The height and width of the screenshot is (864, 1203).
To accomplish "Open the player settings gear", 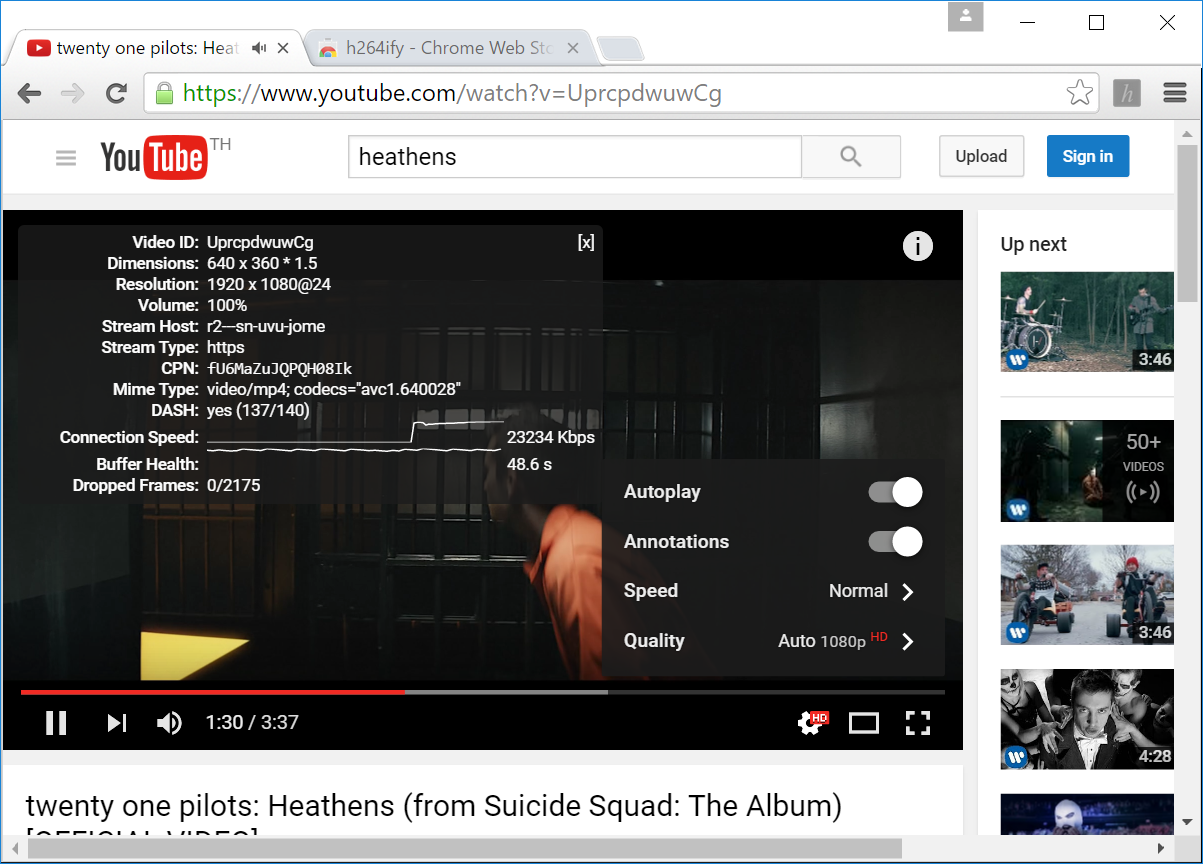I will [x=814, y=722].
